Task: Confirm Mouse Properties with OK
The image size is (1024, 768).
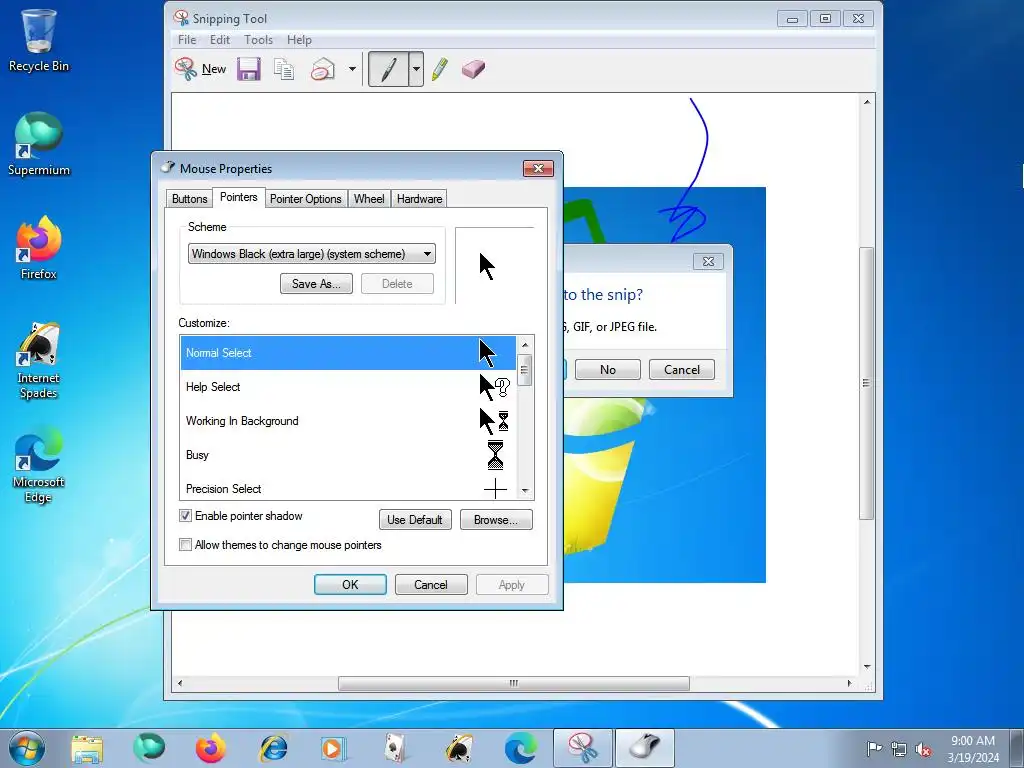Action: coord(350,584)
